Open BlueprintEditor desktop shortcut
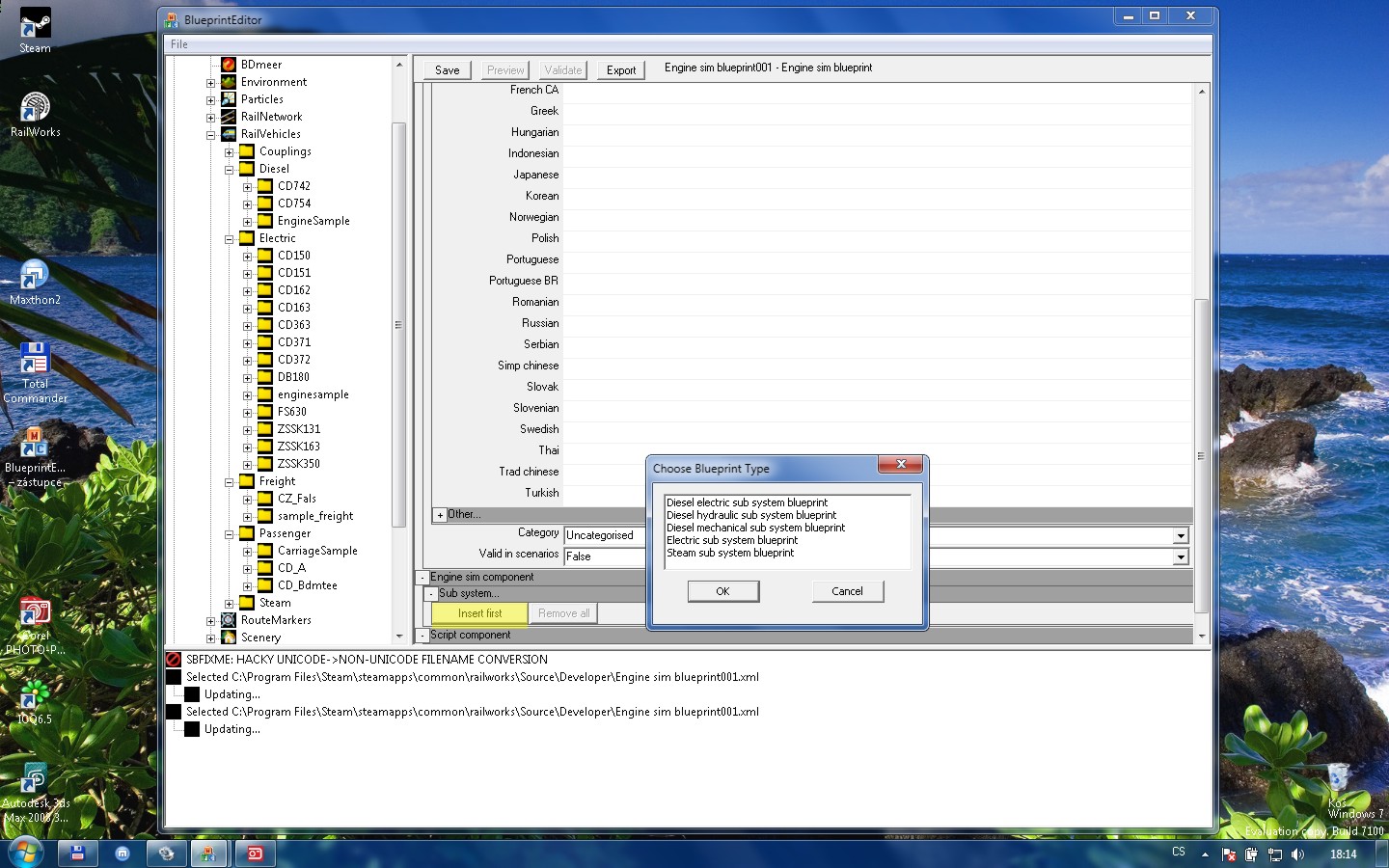1389x868 pixels. click(35, 456)
